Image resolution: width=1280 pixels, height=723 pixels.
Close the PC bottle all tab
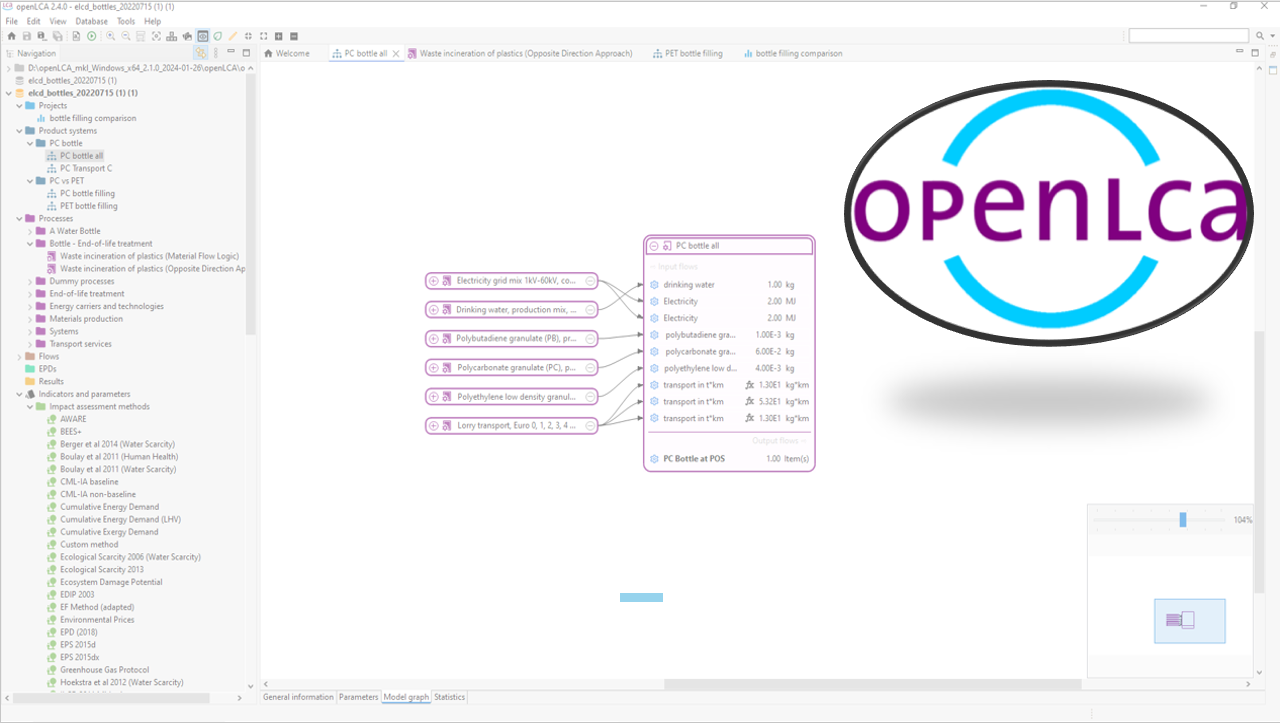[396, 54]
